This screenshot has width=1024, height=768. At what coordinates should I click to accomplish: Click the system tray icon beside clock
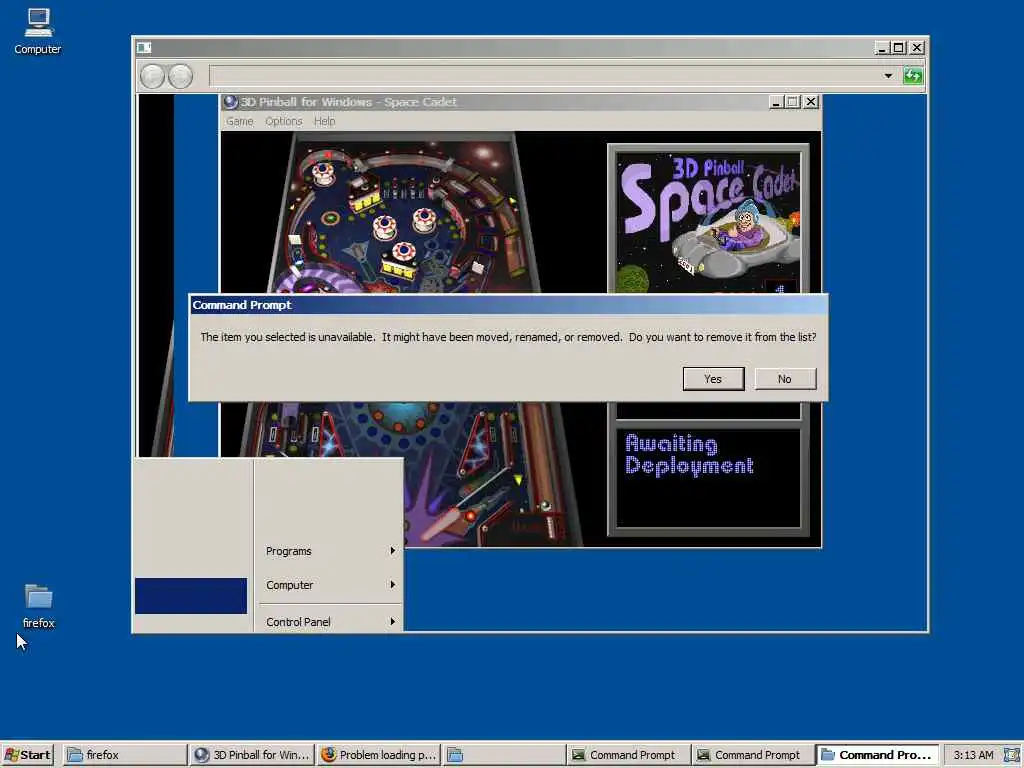(1012, 755)
